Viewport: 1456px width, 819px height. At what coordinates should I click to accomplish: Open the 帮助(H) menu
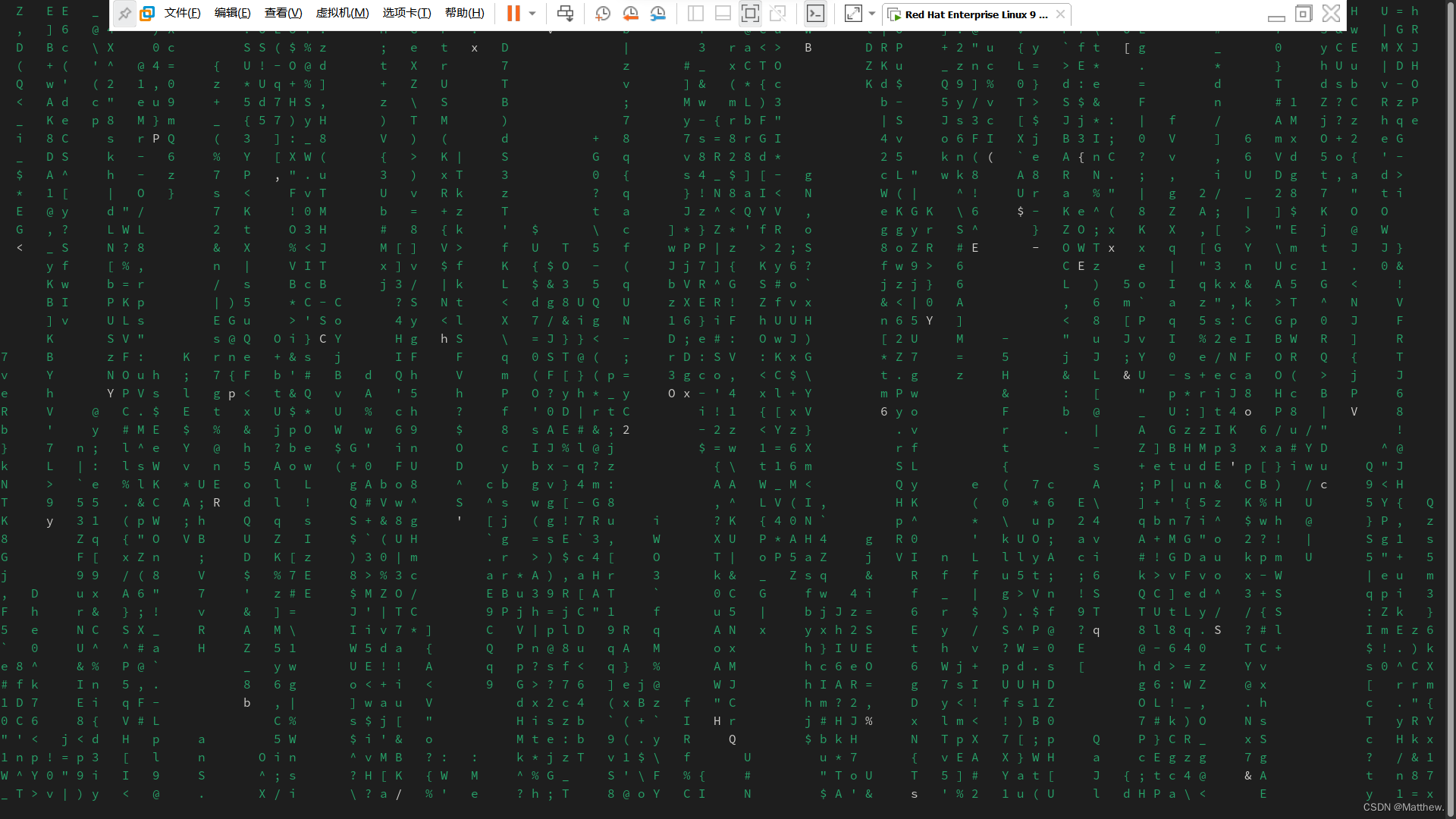(464, 13)
